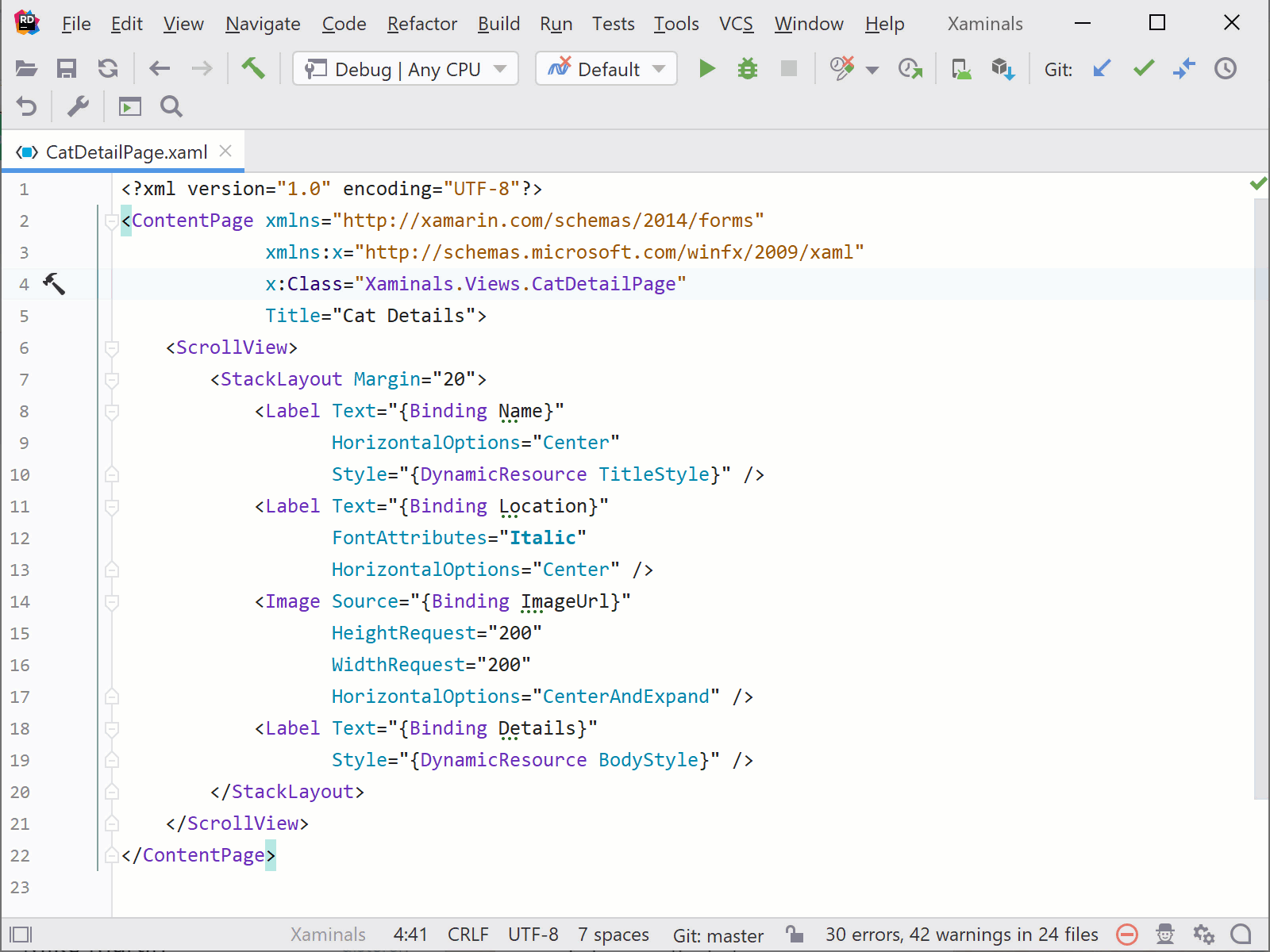Open Debug | Any CPU configuration dropdown
The height and width of the screenshot is (952, 1270).
pos(406,69)
